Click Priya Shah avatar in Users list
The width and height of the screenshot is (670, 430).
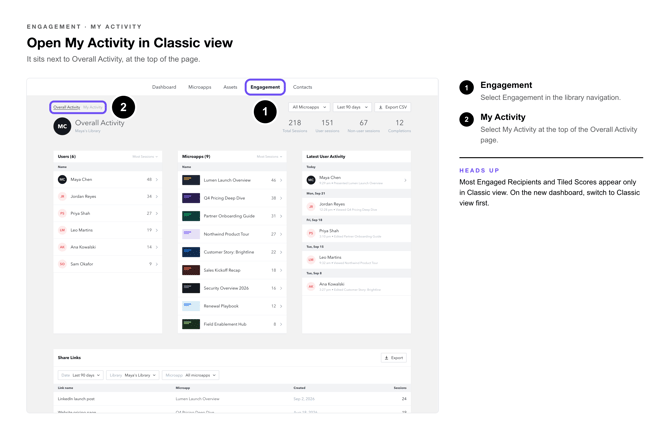tap(62, 213)
